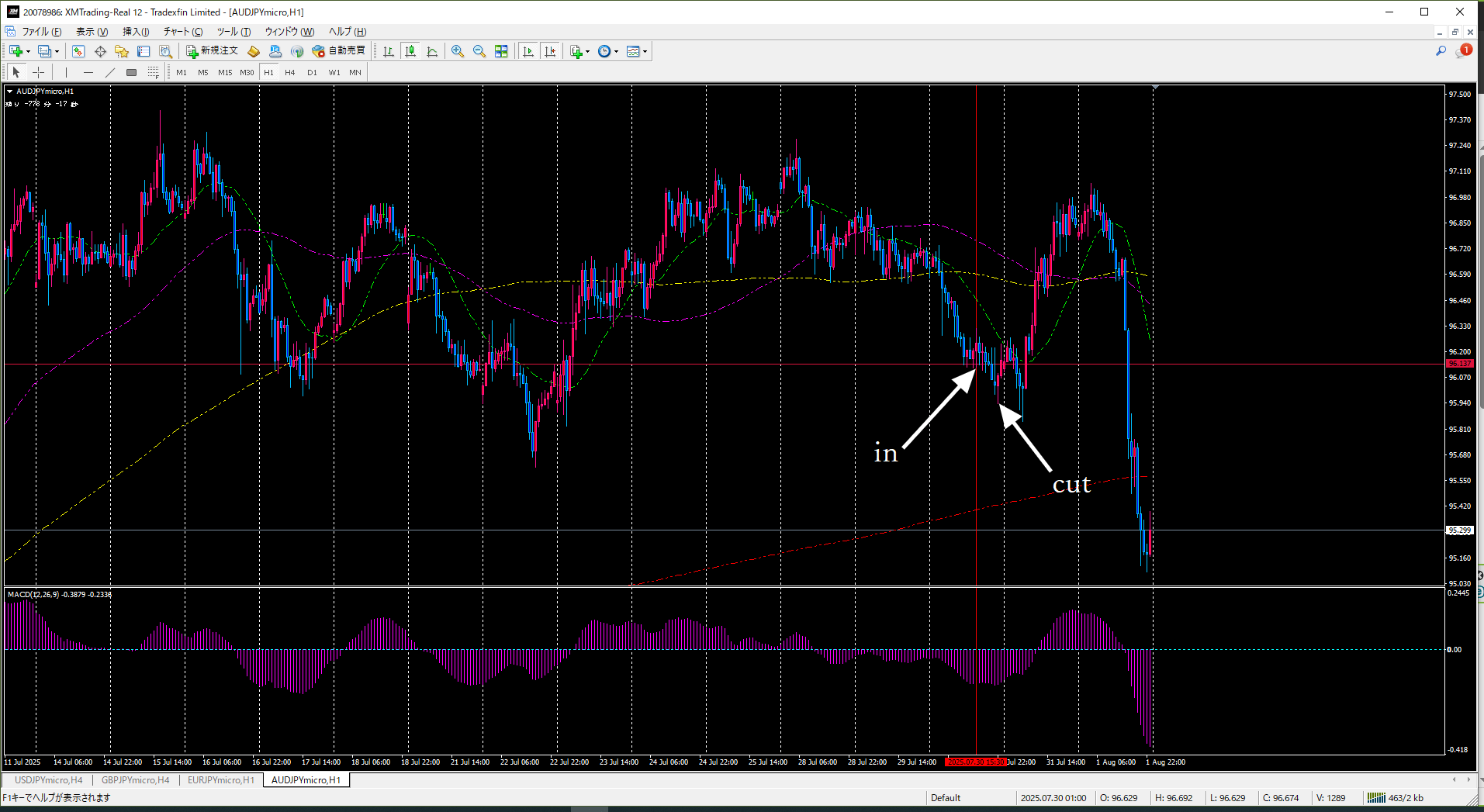Screen dimensions: 1484x812
Task: Open the チャート (Chart) menu
Action: click(x=182, y=32)
